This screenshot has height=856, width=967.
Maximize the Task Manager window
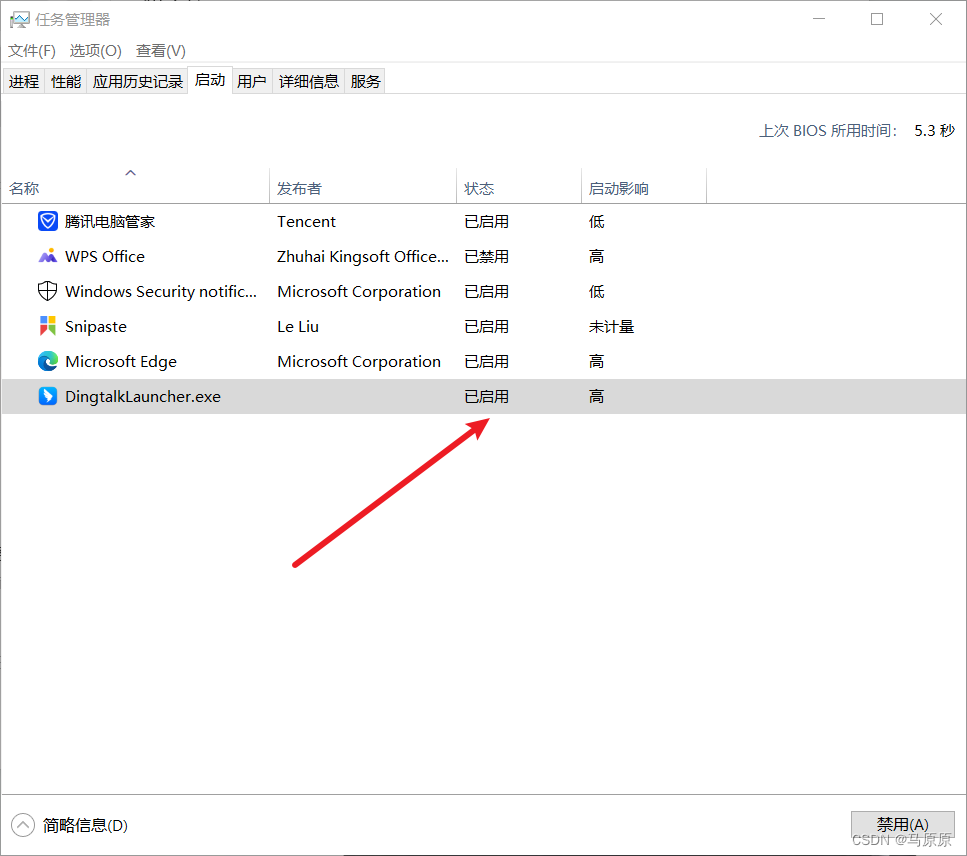[877, 19]
